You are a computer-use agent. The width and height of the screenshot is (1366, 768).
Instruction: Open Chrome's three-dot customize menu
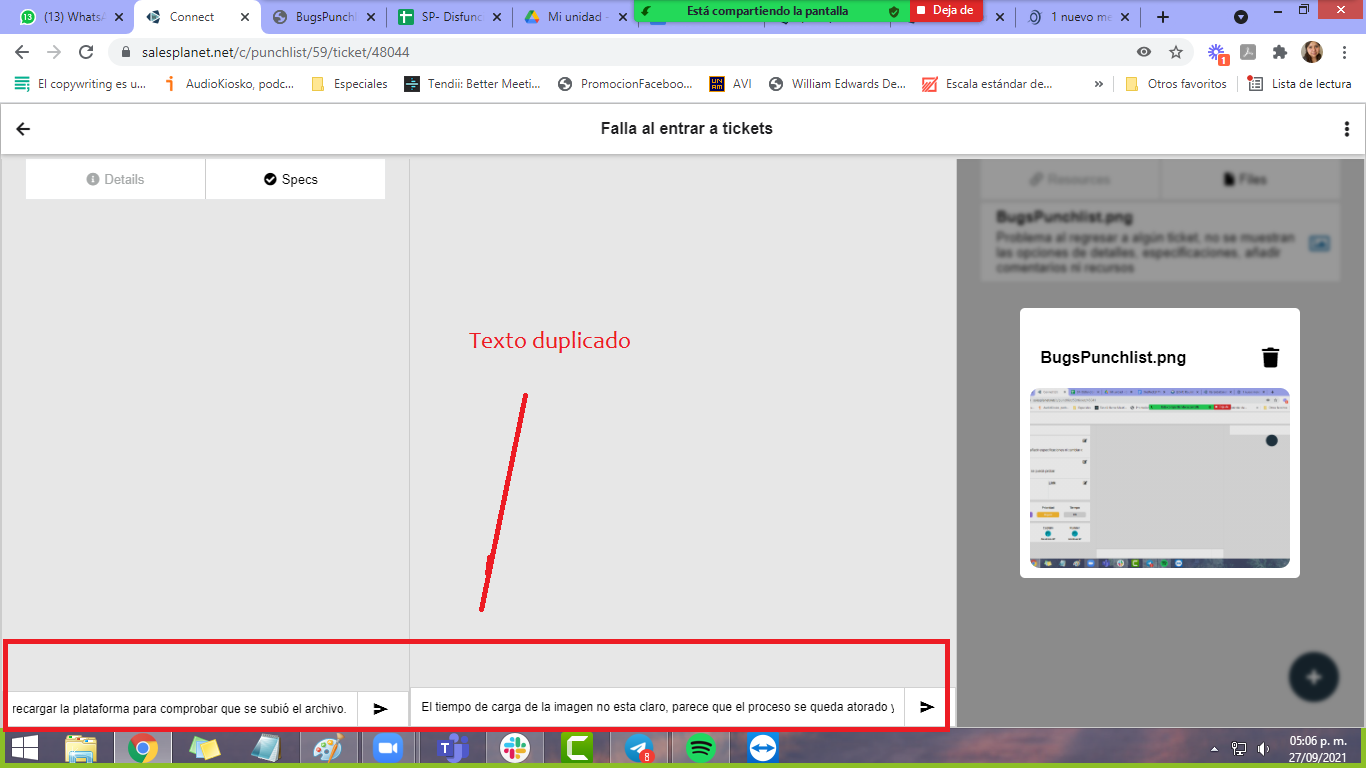point(1344,52)
